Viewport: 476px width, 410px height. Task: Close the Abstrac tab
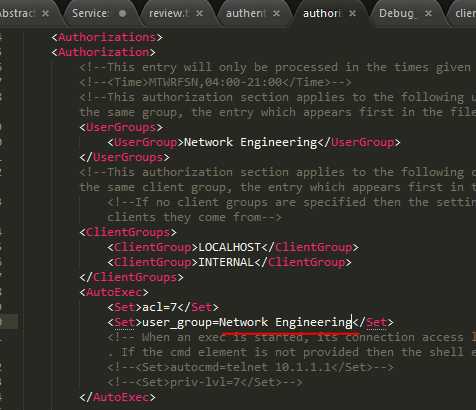pyautogui.click(x=45, y=13)
